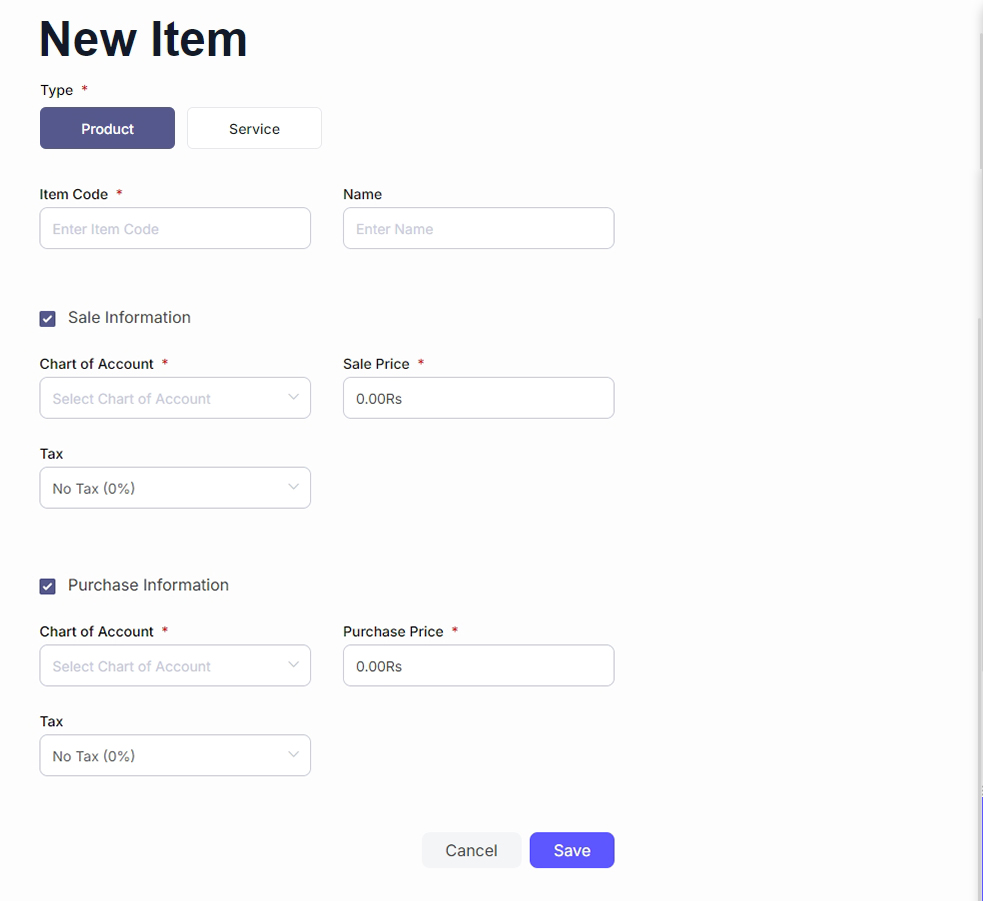983x901 pixels.
Task: Click the Sale Price input field
Action: click(x=478, y=398)
